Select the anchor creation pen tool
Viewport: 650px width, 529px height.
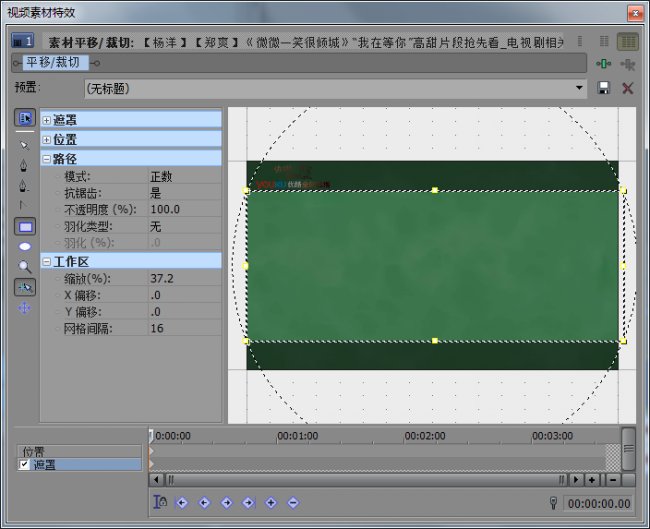pyautogui.click(x=24, y=165)
